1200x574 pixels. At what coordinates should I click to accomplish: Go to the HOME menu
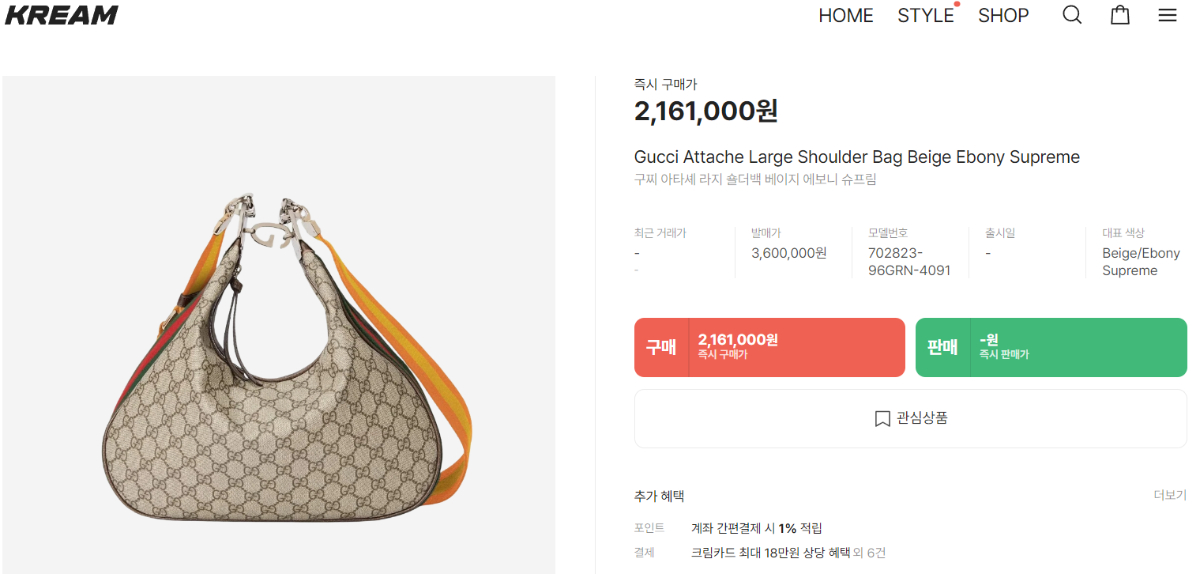846,16
